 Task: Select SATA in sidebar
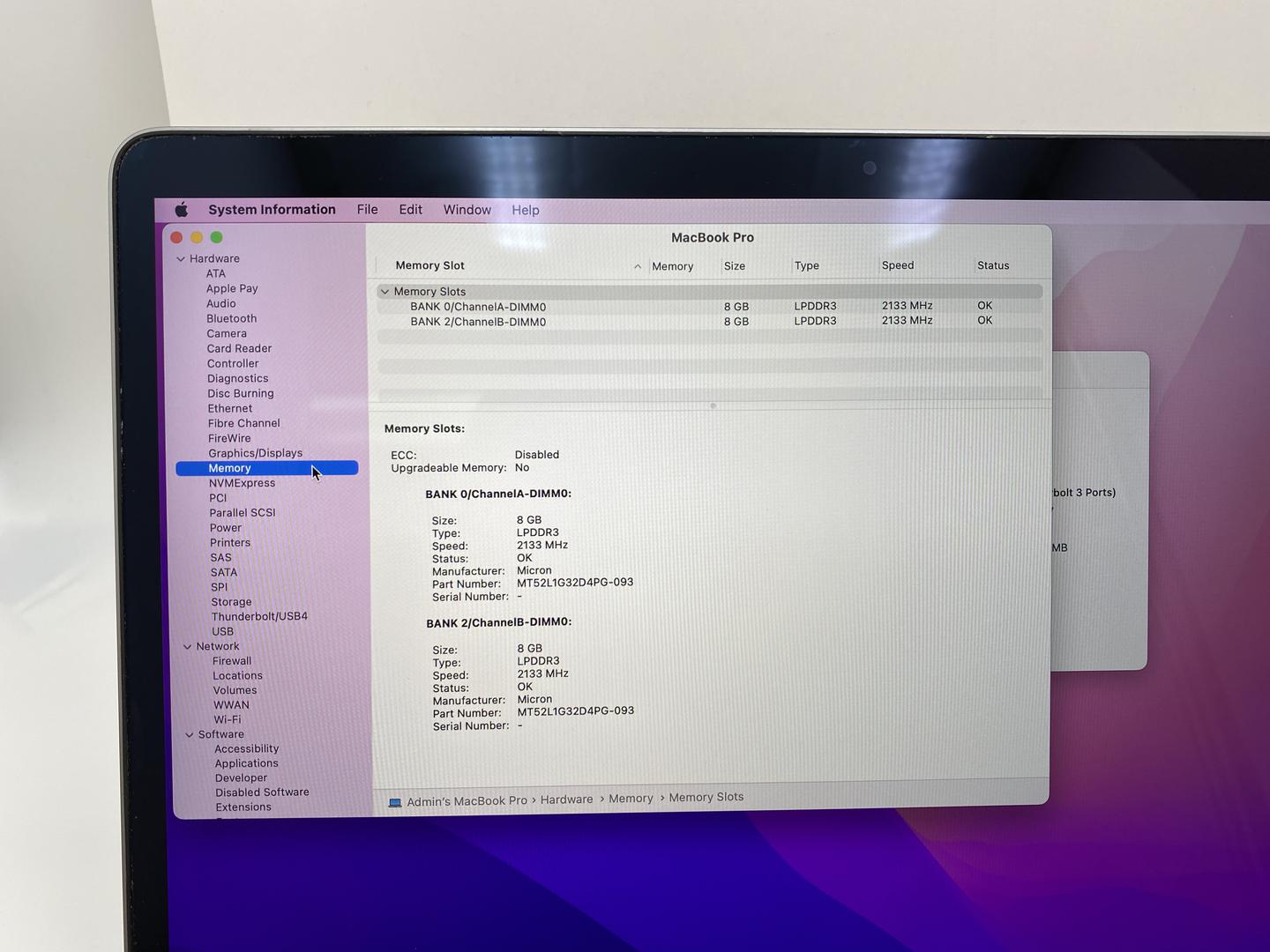(x=224, y=573)
